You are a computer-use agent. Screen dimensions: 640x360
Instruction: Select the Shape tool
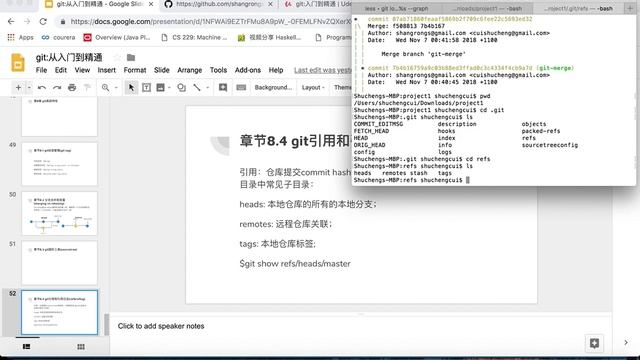182,87
